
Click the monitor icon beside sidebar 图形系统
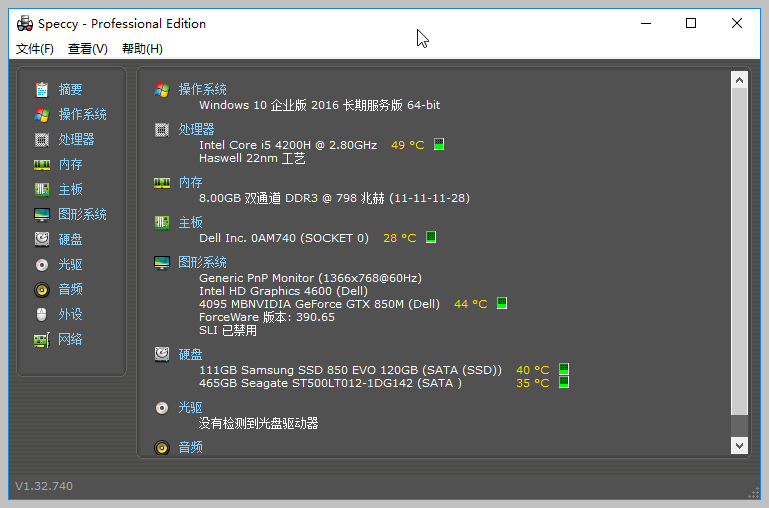point(42,214)
